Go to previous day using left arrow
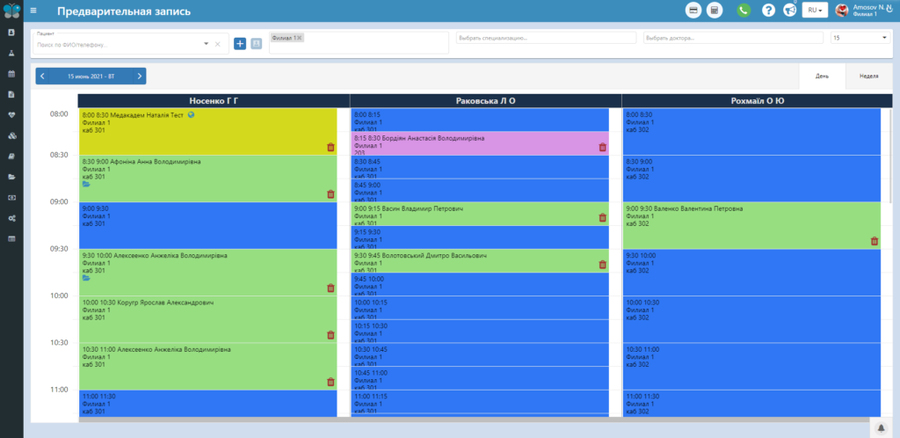The height and width of the screenshot is (438, 900). pos(42,75)
